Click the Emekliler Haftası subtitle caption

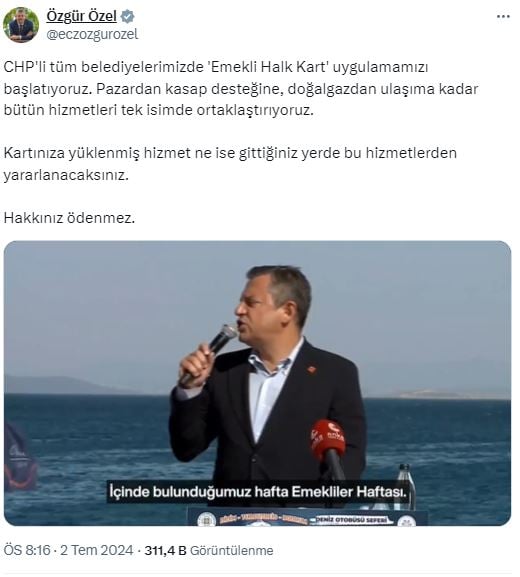coord(258,492)
